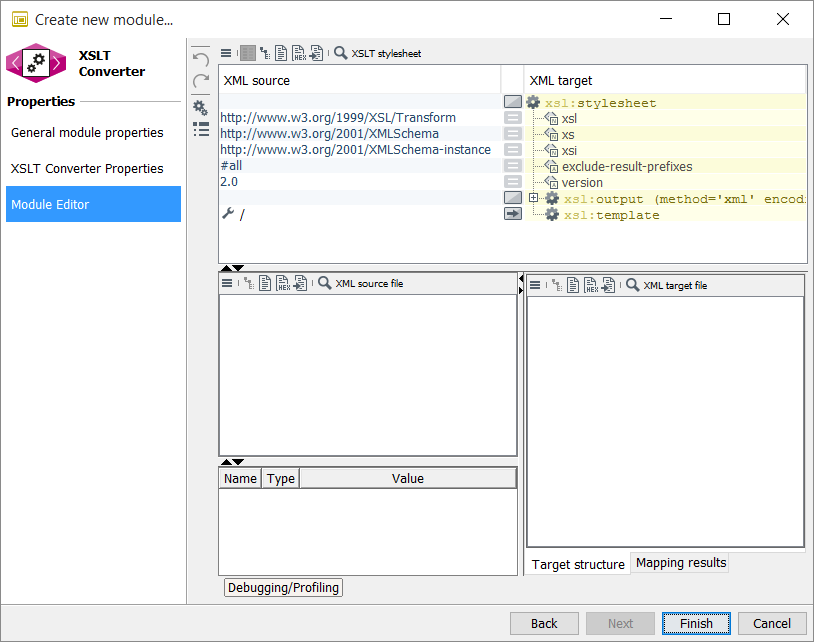
Task: Toggle the mapping button beside xsl:output row
Action: [513, 198]
